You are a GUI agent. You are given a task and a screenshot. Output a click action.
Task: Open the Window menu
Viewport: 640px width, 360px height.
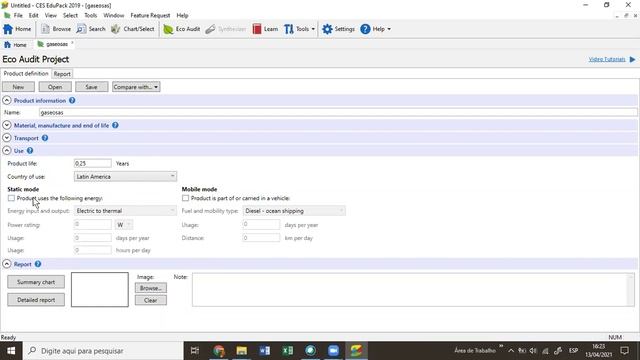pos(113,15)
